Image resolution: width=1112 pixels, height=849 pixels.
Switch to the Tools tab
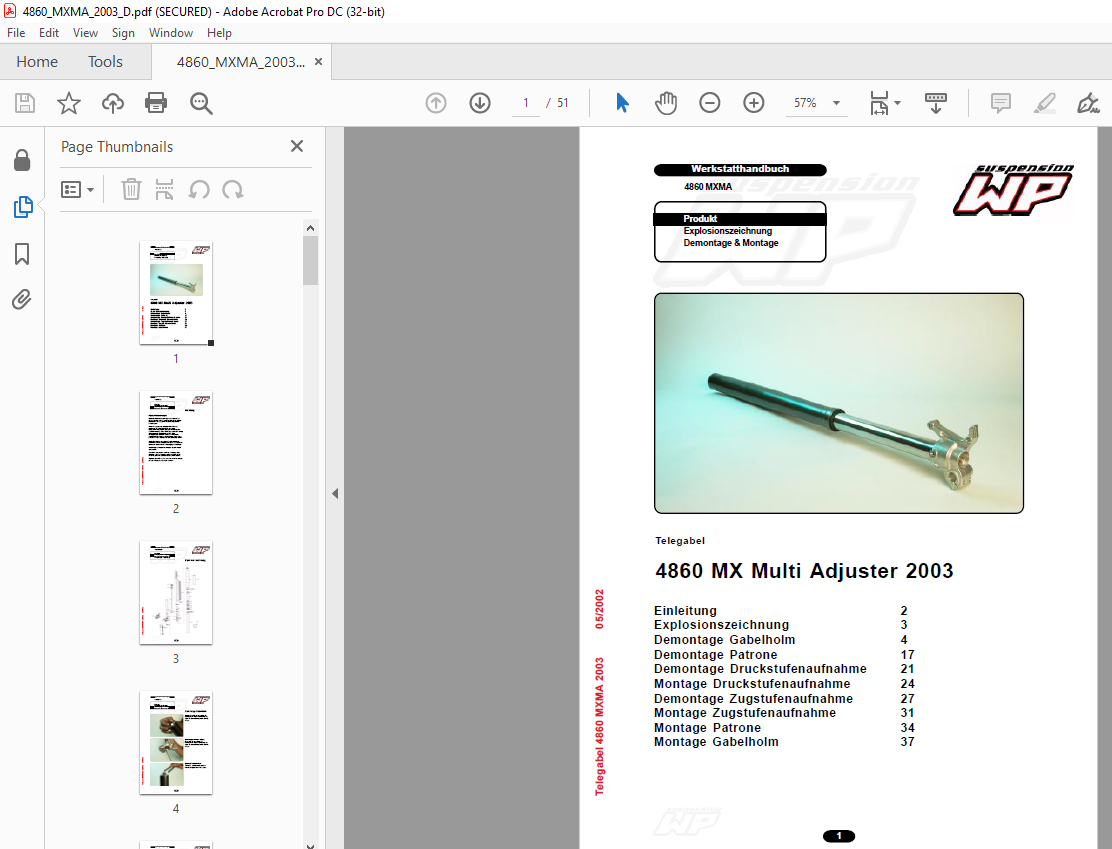[x=105, y=62]
